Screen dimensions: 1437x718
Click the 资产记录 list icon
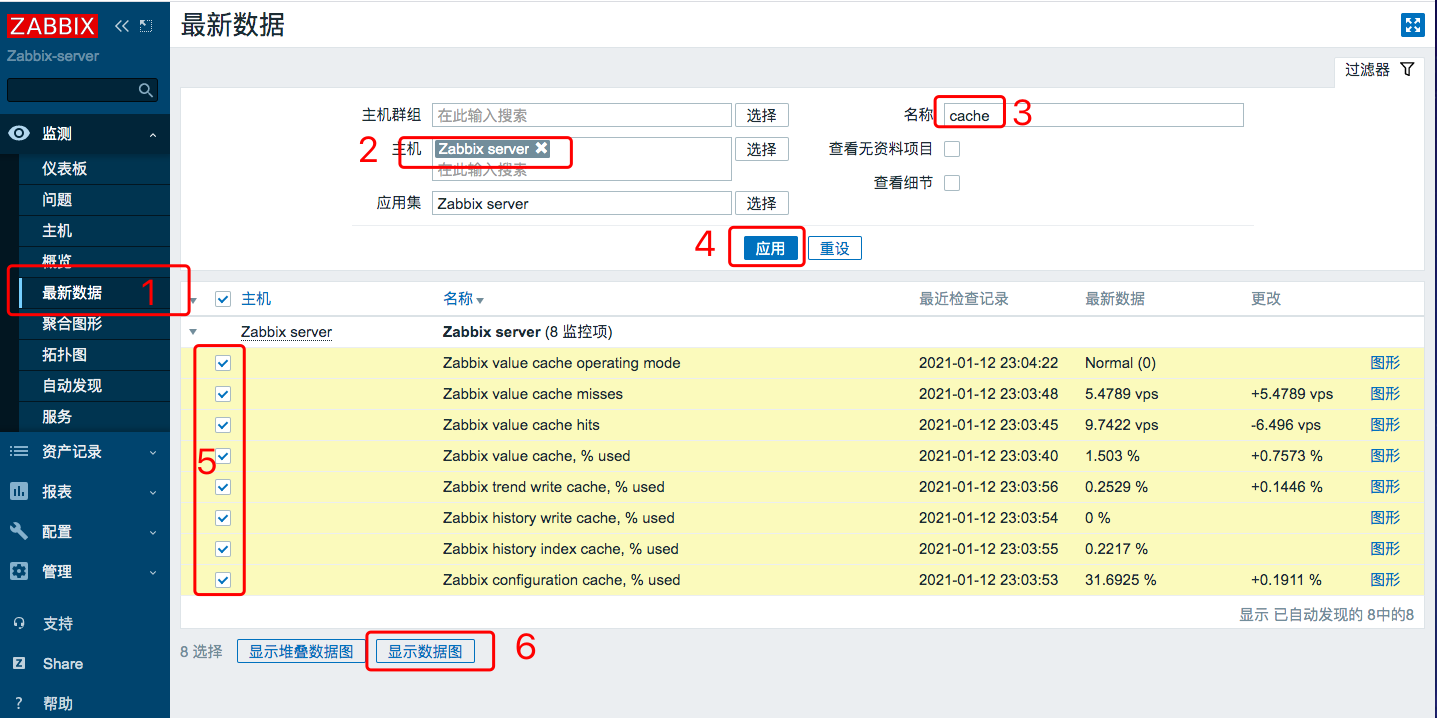pyautogui.click(x=19, y=451)
